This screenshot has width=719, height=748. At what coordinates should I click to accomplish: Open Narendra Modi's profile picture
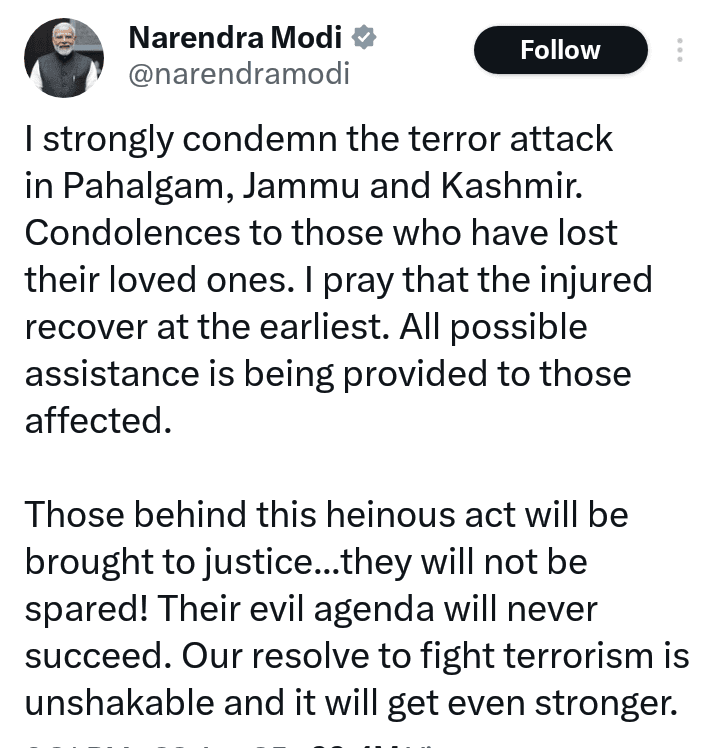click(x=64, y=58)
